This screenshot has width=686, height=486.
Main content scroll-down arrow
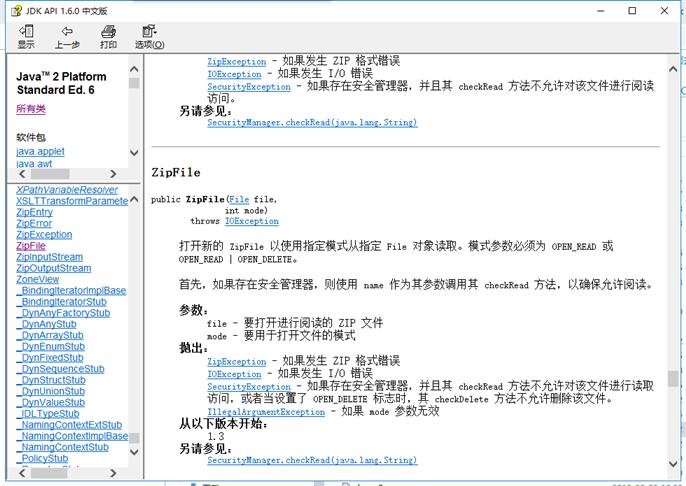pyautogui.click(x=673, y=464)
